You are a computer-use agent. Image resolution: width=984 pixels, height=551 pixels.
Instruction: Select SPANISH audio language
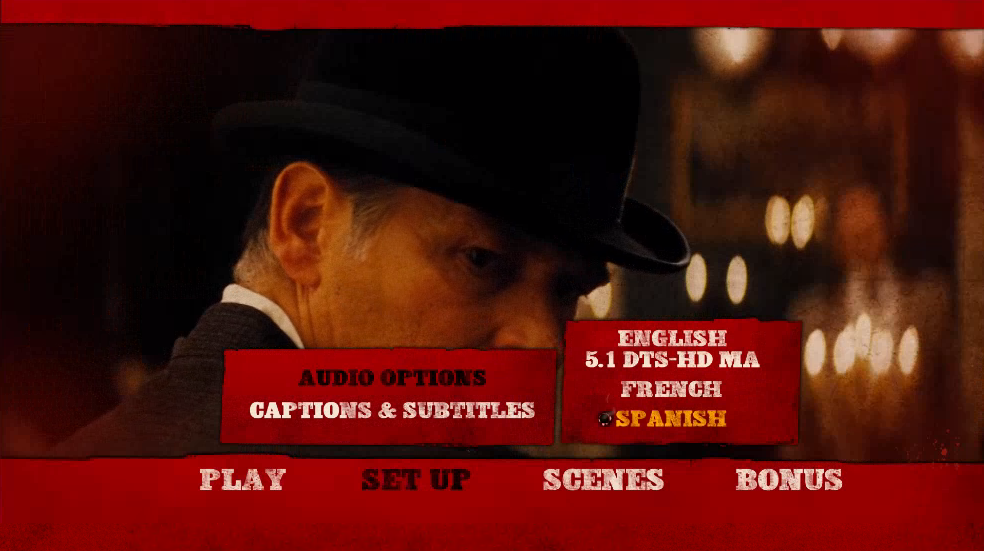[x=671, y=419]
